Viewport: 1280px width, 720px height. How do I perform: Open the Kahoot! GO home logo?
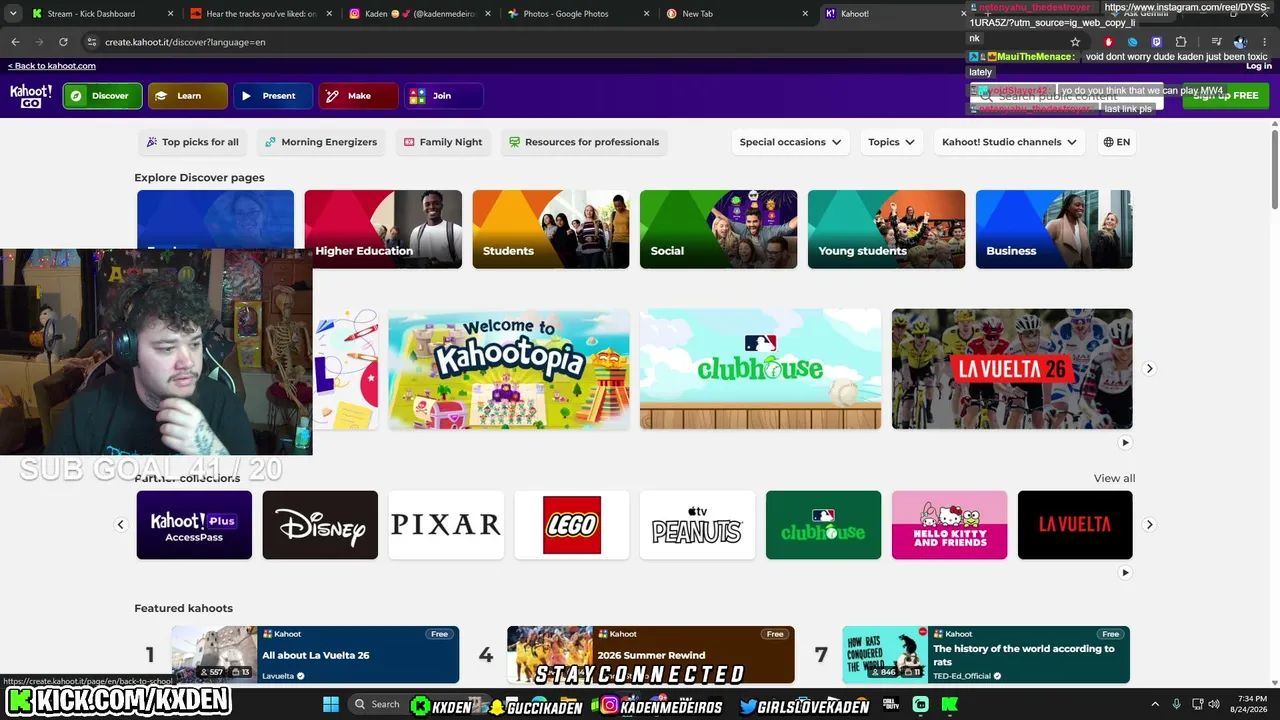click(x=31, y=95)
